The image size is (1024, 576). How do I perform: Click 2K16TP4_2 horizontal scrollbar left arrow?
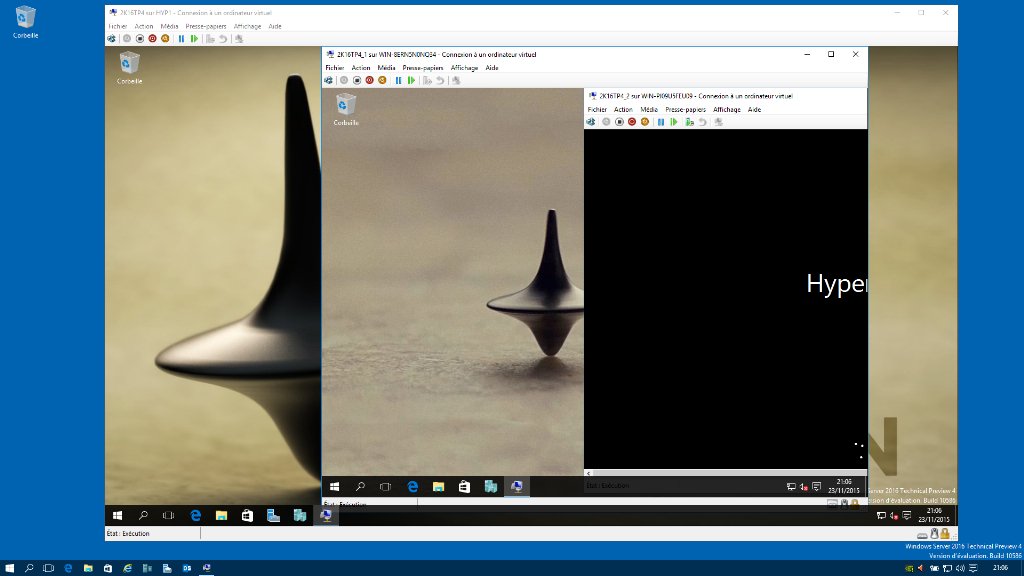pos(588,473)
